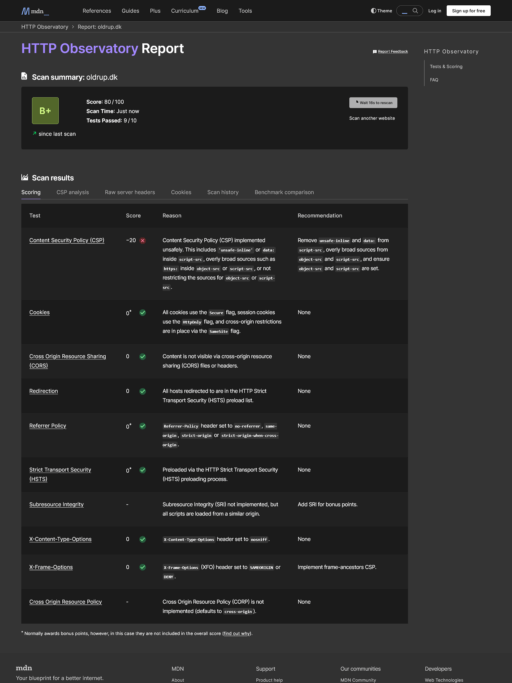The width and height of the screenshot is (512, 683).
Task: Click footer About link
Action: point(178,680)
